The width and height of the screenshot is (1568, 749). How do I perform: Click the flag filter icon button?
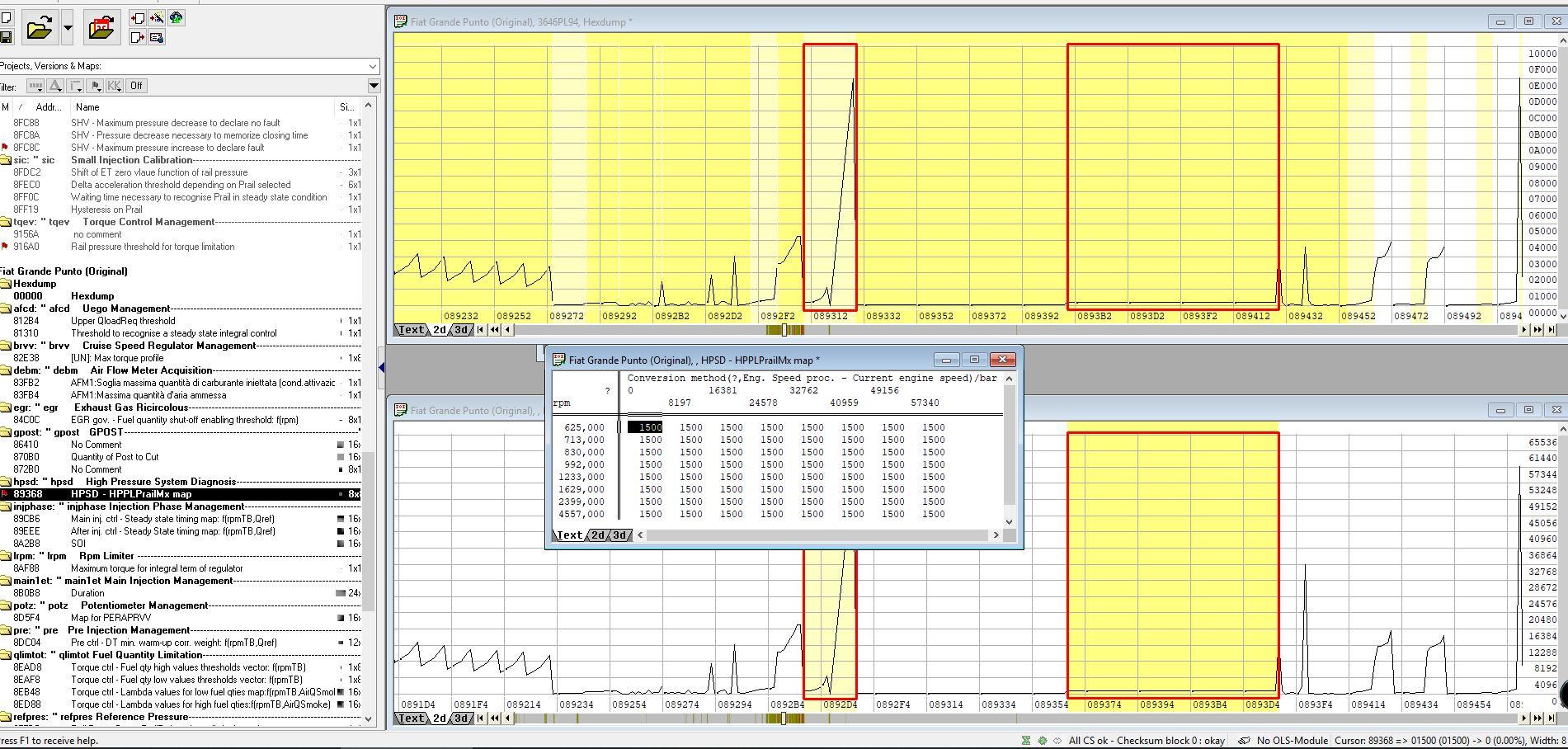[95, 86]
